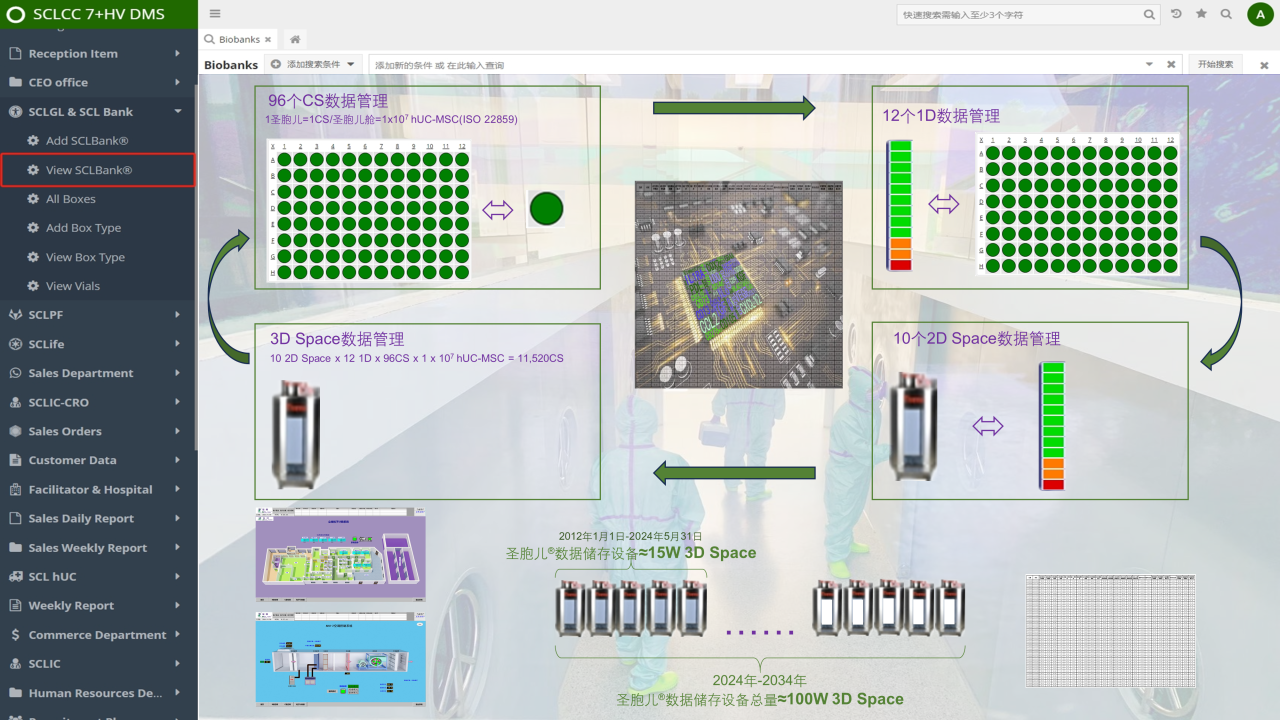Click the spreadsheet table thumbnail

pos(1111,631)
